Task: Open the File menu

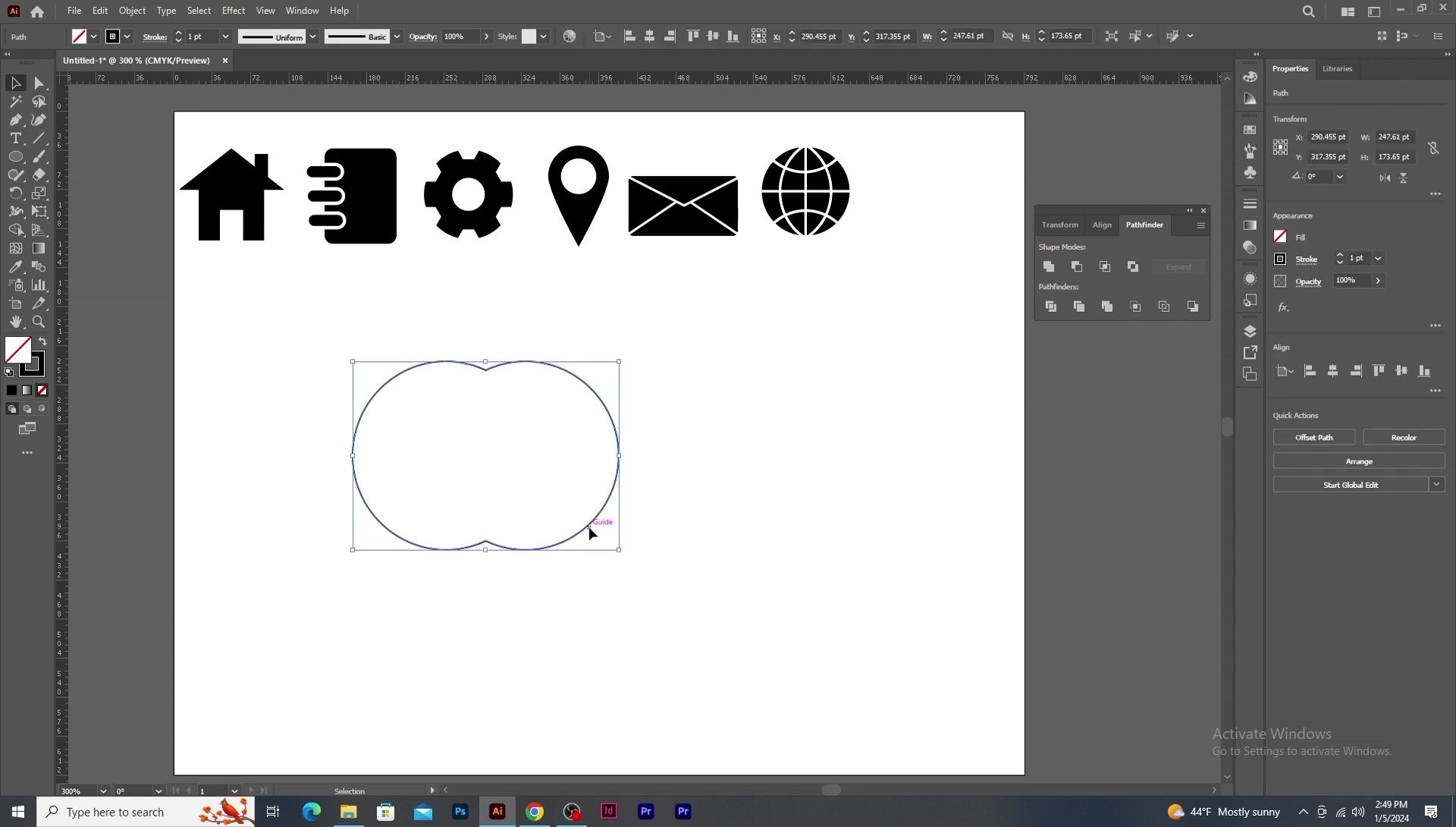Action: click(x=74, y=11)
